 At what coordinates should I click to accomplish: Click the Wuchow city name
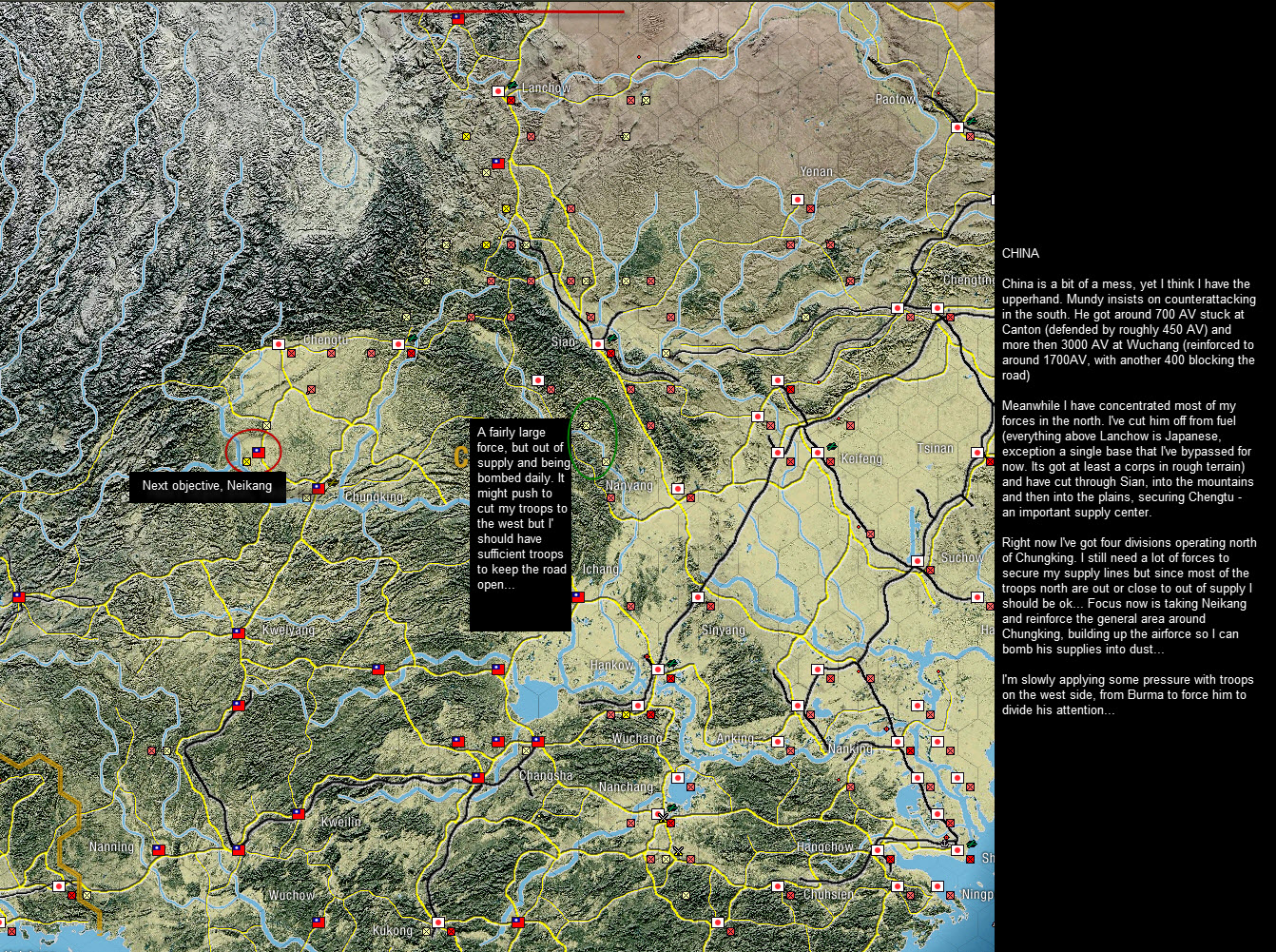point(291,895)
